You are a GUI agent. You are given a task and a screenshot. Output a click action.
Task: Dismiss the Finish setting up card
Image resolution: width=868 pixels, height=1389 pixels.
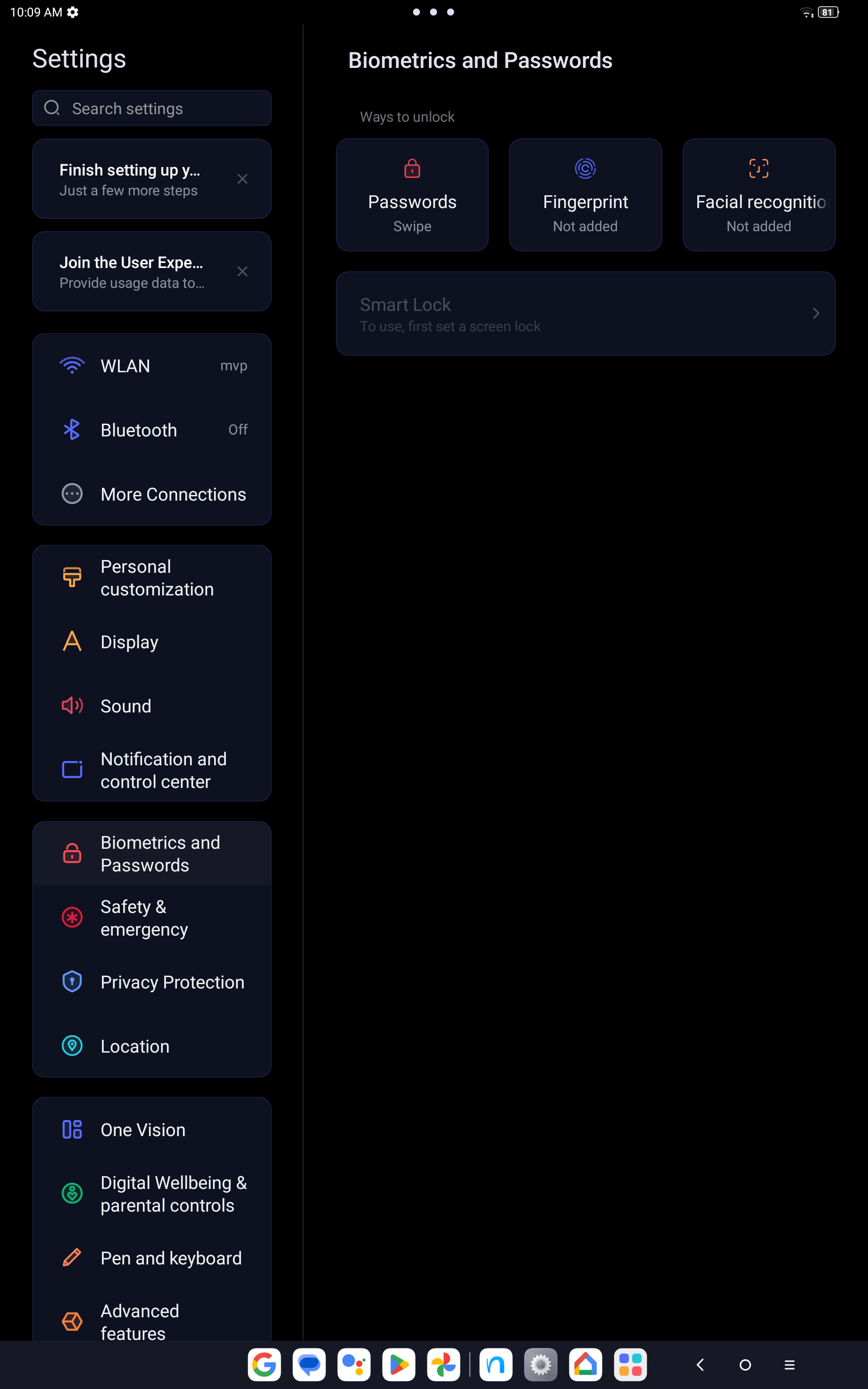tap(242, 179)
